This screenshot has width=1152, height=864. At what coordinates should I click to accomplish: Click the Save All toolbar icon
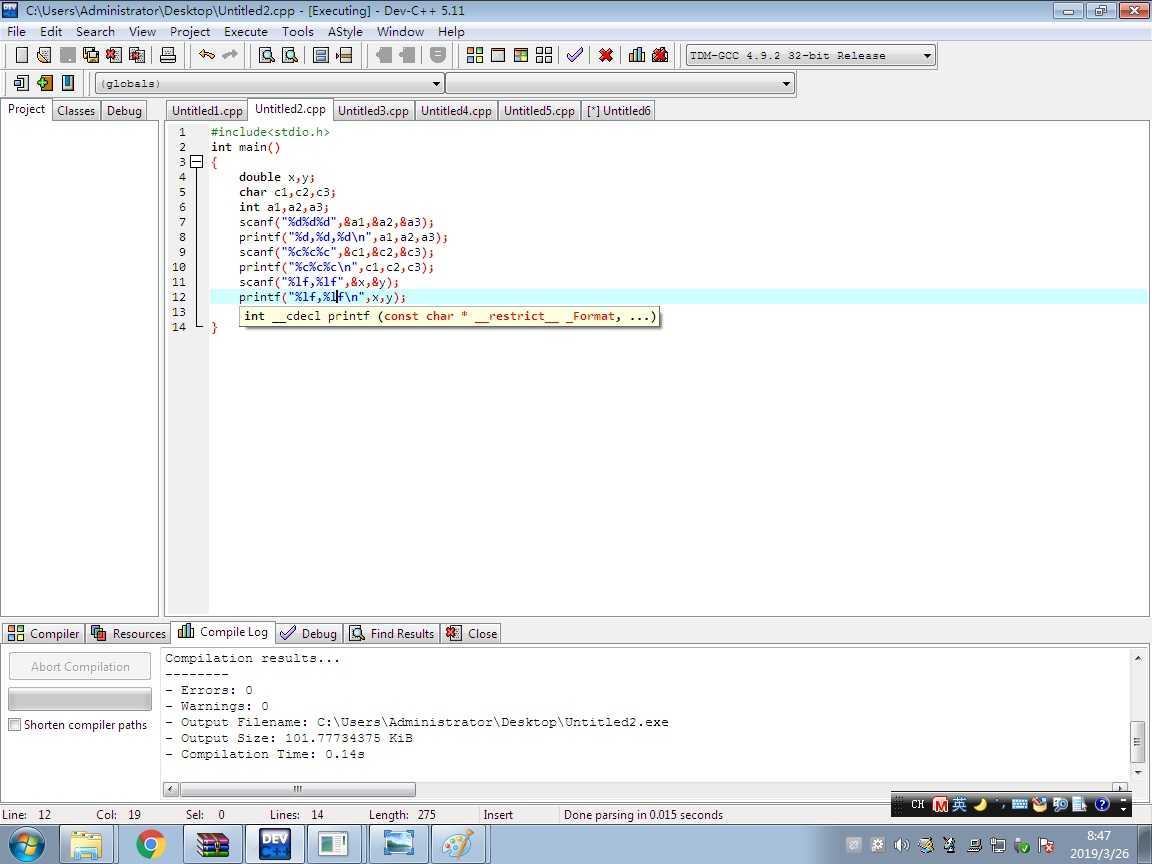[90, 55]
